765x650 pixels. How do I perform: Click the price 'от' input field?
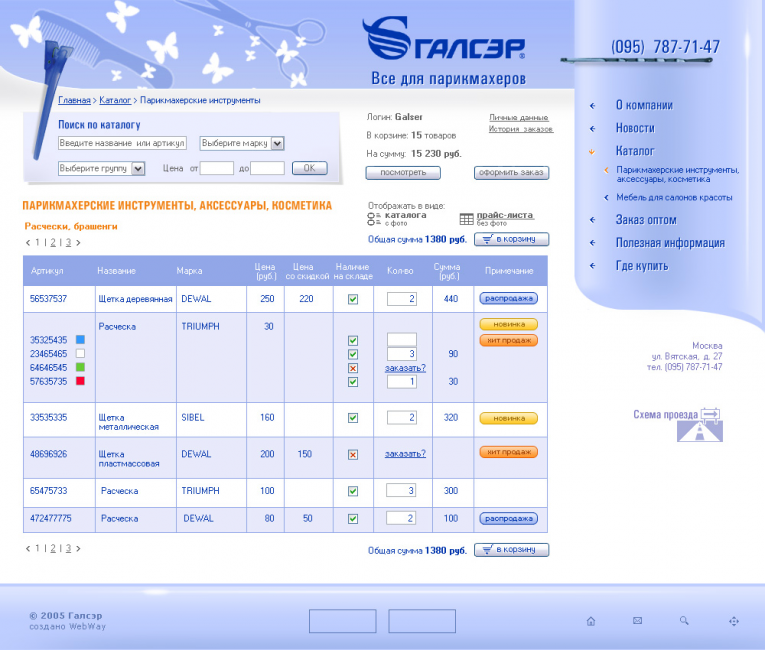click(x=217, y=168)
